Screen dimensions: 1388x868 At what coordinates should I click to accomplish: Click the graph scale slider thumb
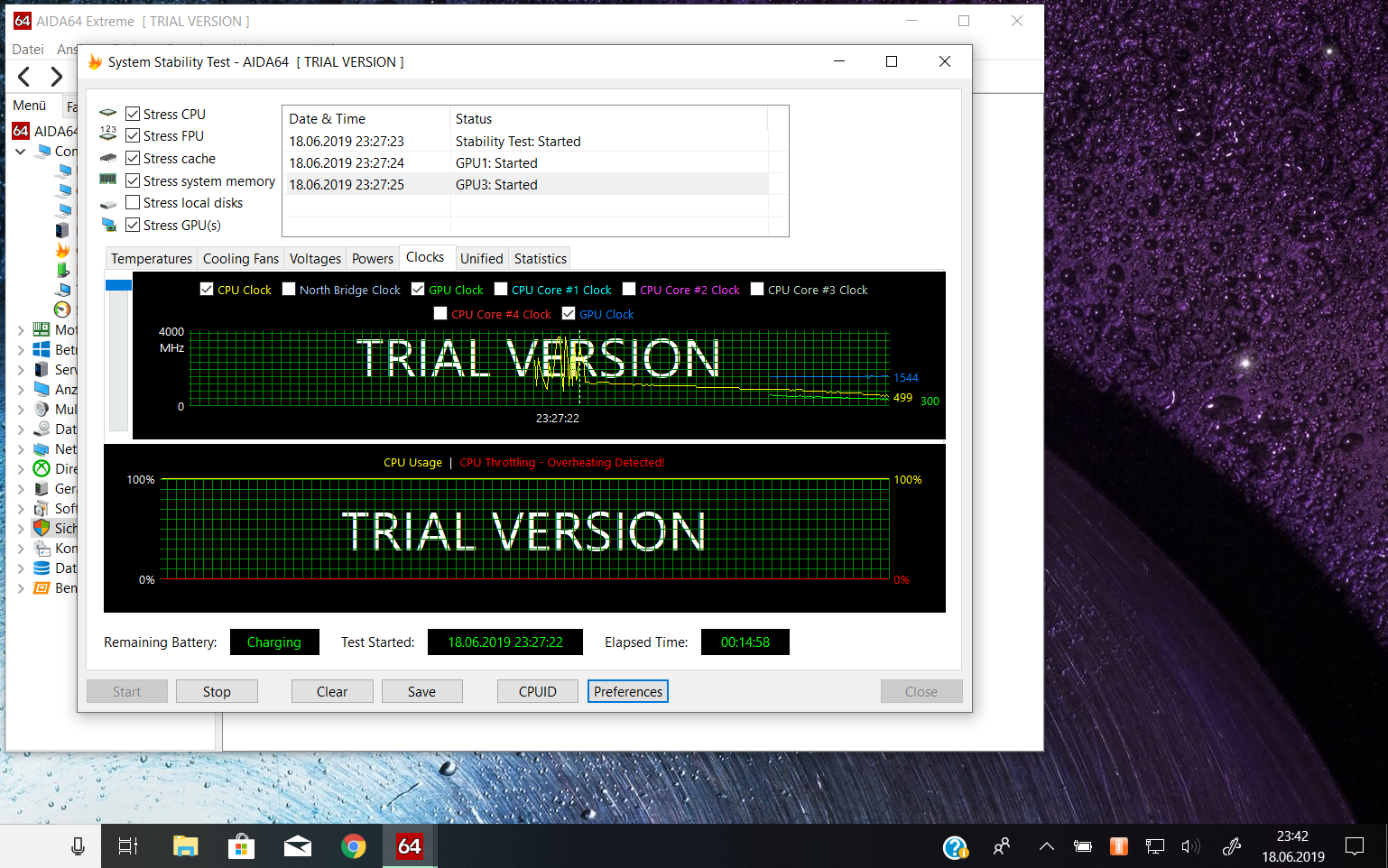118,285
